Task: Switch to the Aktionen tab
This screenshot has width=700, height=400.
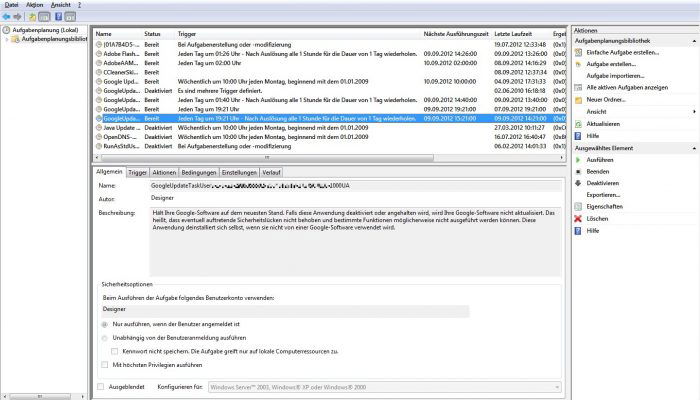Action: coord(164,172)
